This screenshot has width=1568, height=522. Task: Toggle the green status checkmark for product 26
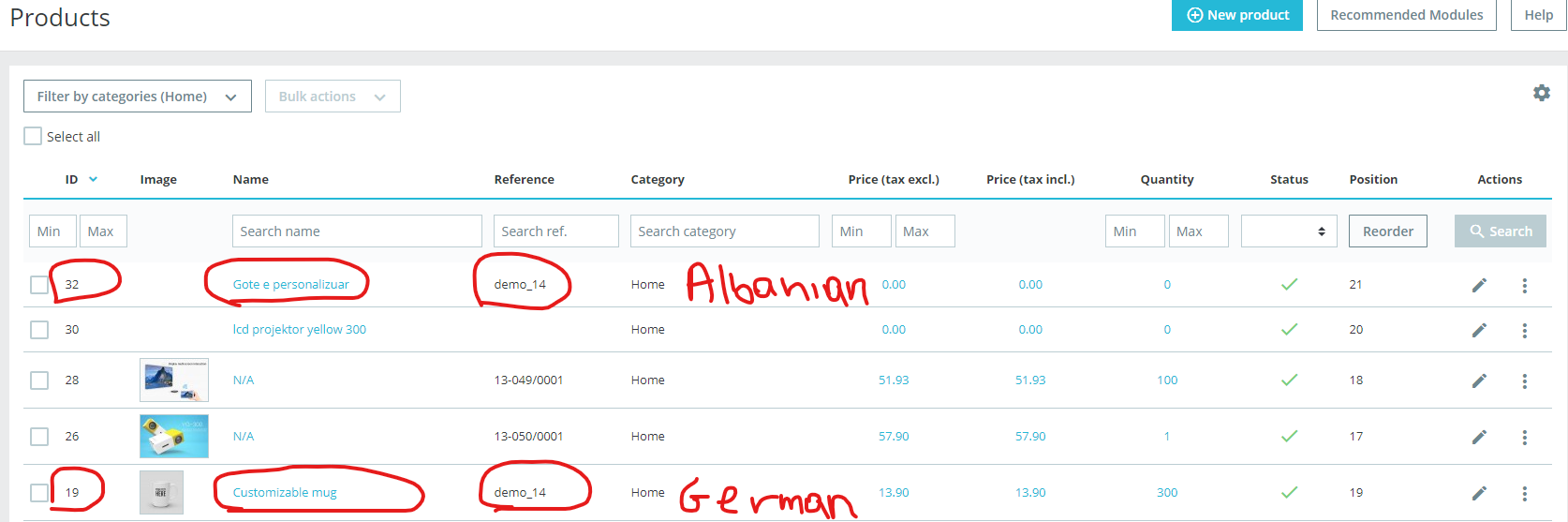pos(1289,437)
